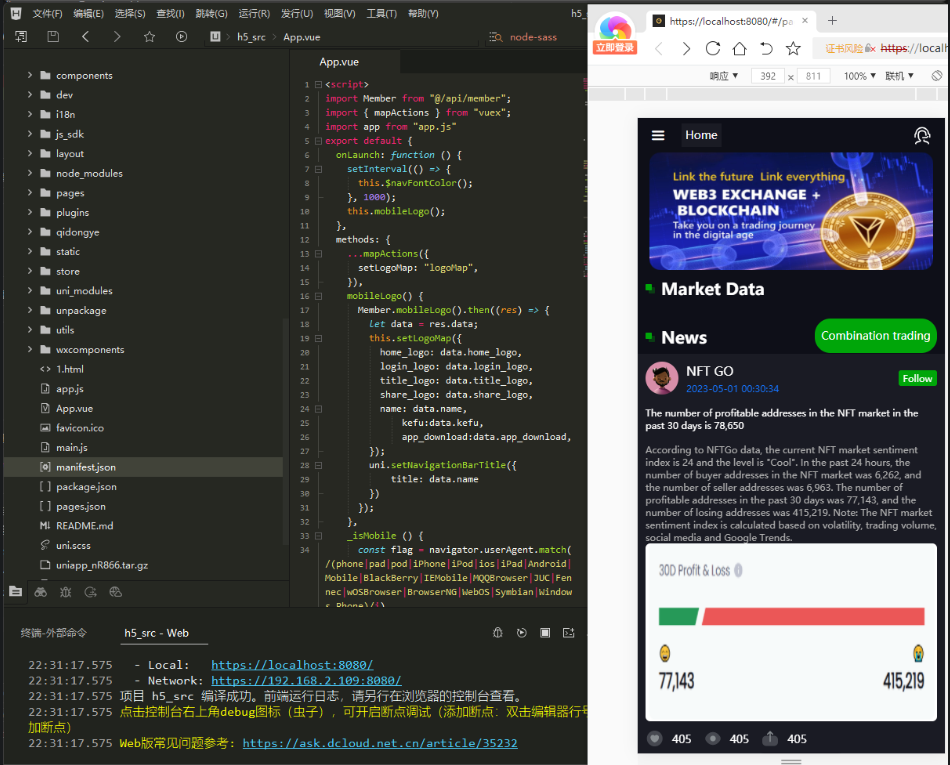
Task: Open the 工具(T) menu
Action: (381, 13)
